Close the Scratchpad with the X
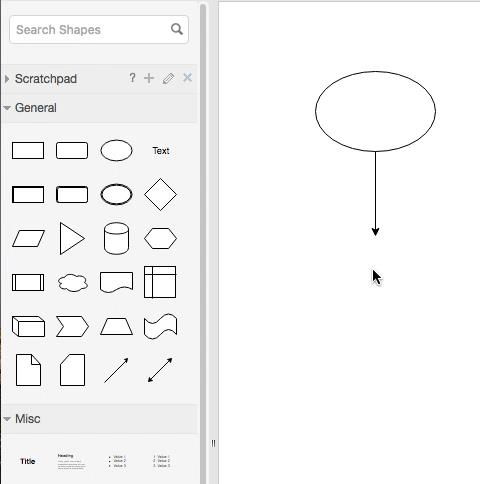Screen dimensions: 480x484 [187, 78]
